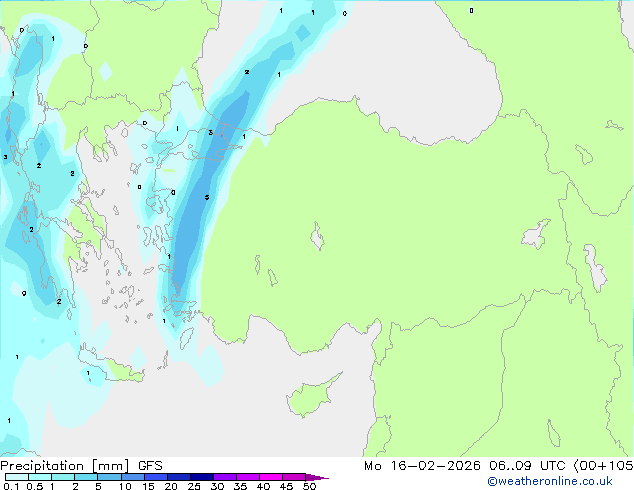Select the 5–10 mm legend color box
This screenshot has height=490, width=634.
point(109,477)
